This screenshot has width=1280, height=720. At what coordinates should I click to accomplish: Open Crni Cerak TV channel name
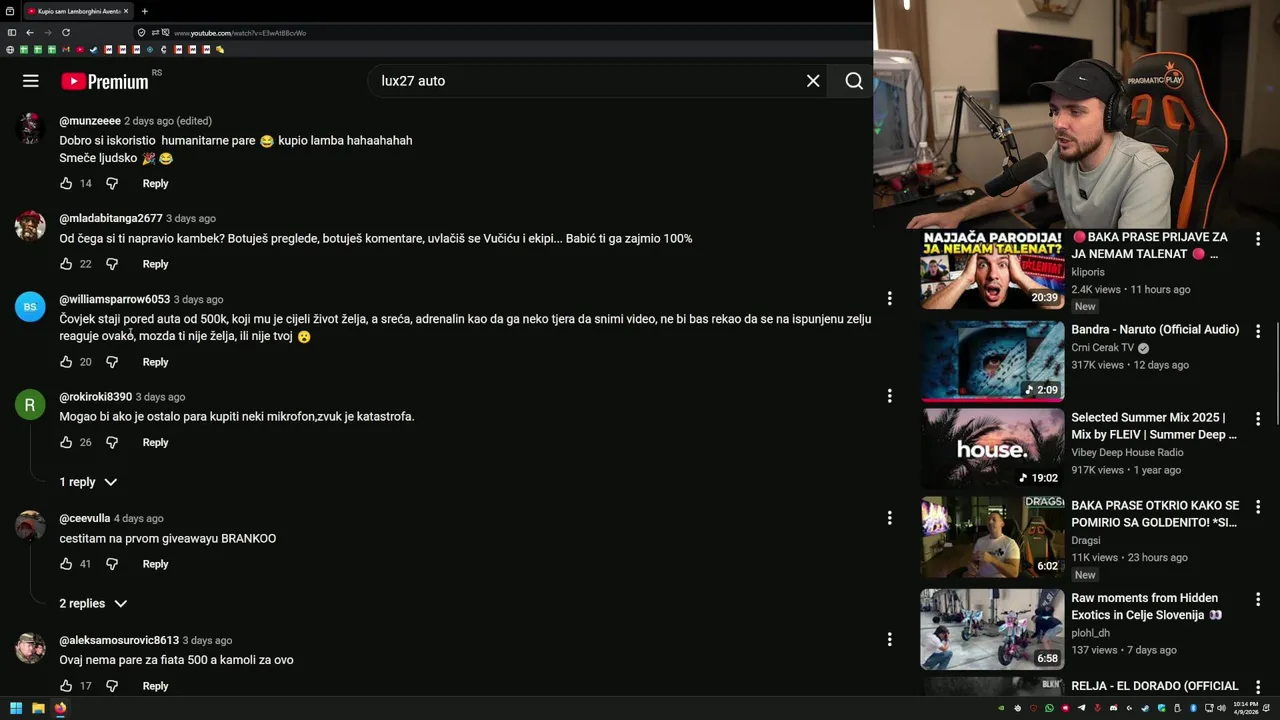[1103, 348]
